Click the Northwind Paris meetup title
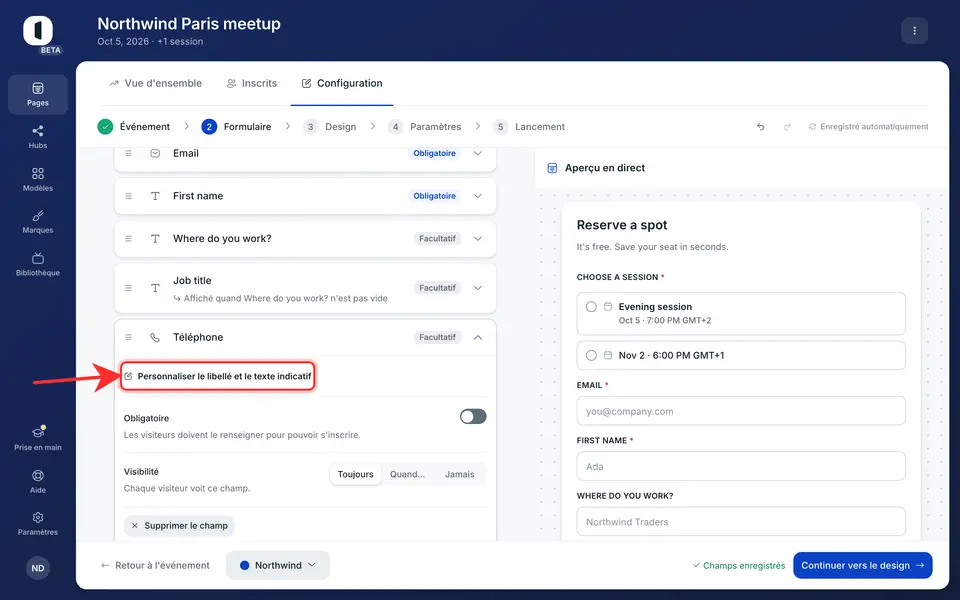Viewport: 960px width, 600px height. [189, 24]
